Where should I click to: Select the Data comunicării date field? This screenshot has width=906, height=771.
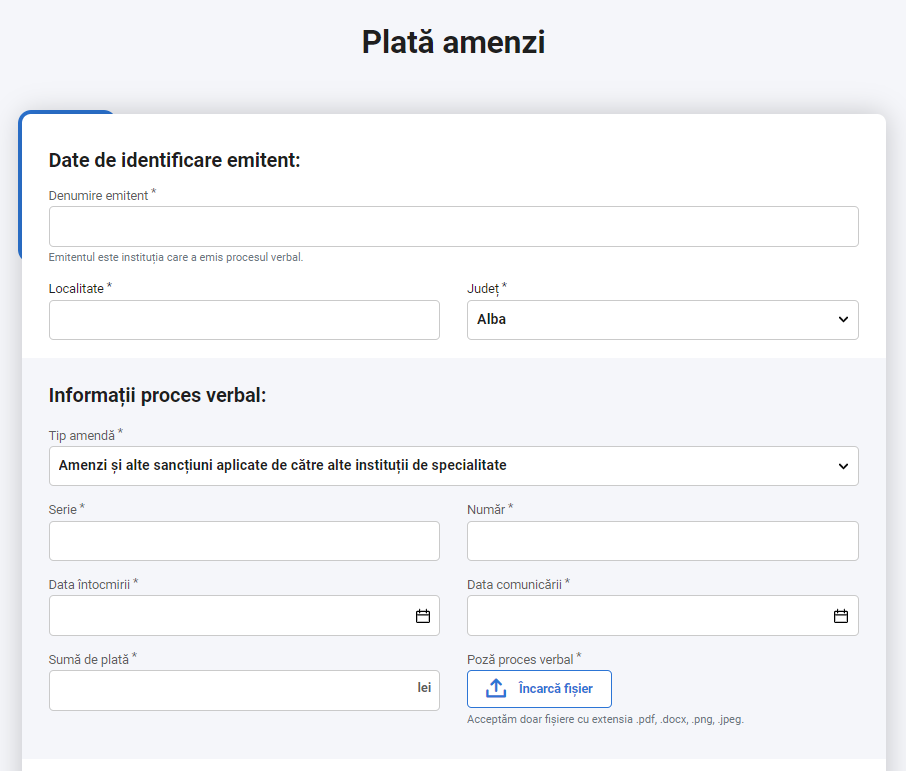[x=663, y=616]
